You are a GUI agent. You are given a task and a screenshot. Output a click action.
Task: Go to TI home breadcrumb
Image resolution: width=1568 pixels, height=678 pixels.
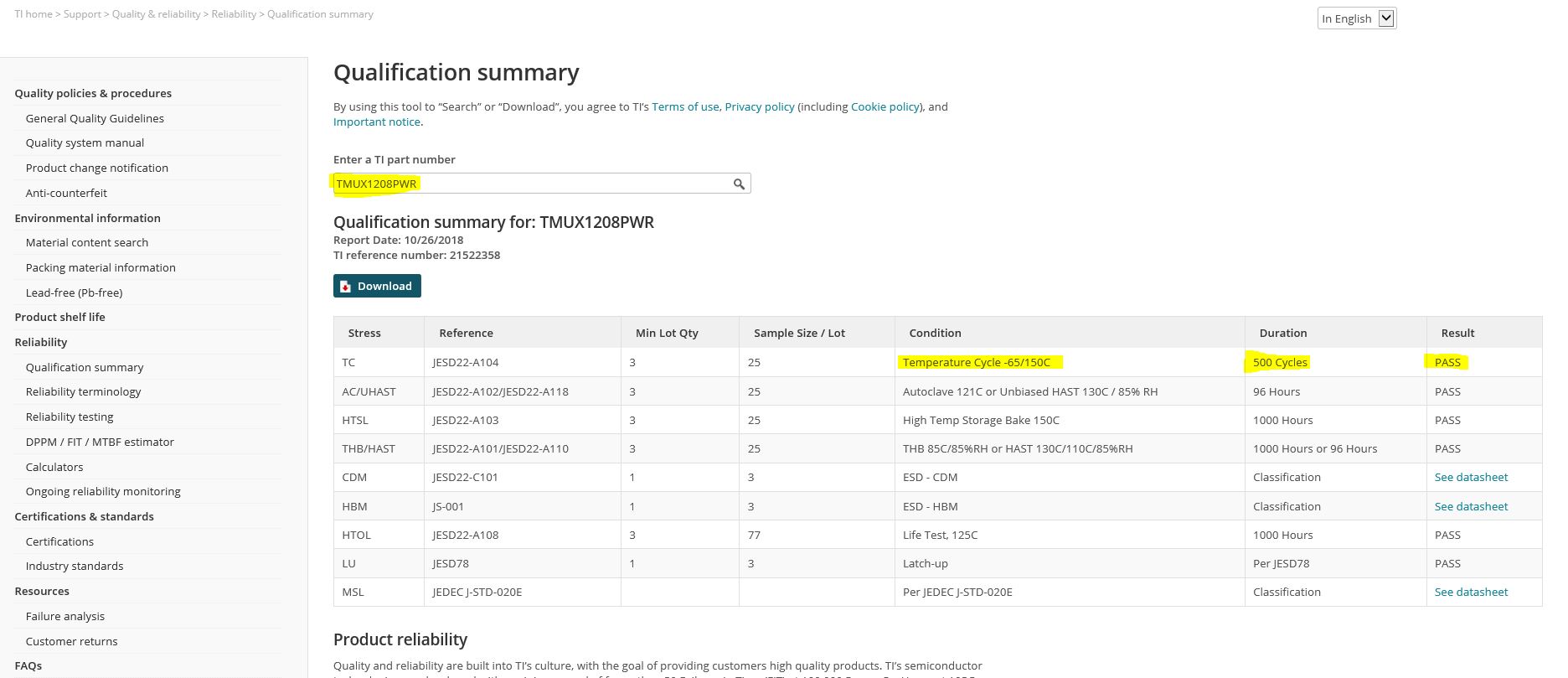[x=34, y=14]
